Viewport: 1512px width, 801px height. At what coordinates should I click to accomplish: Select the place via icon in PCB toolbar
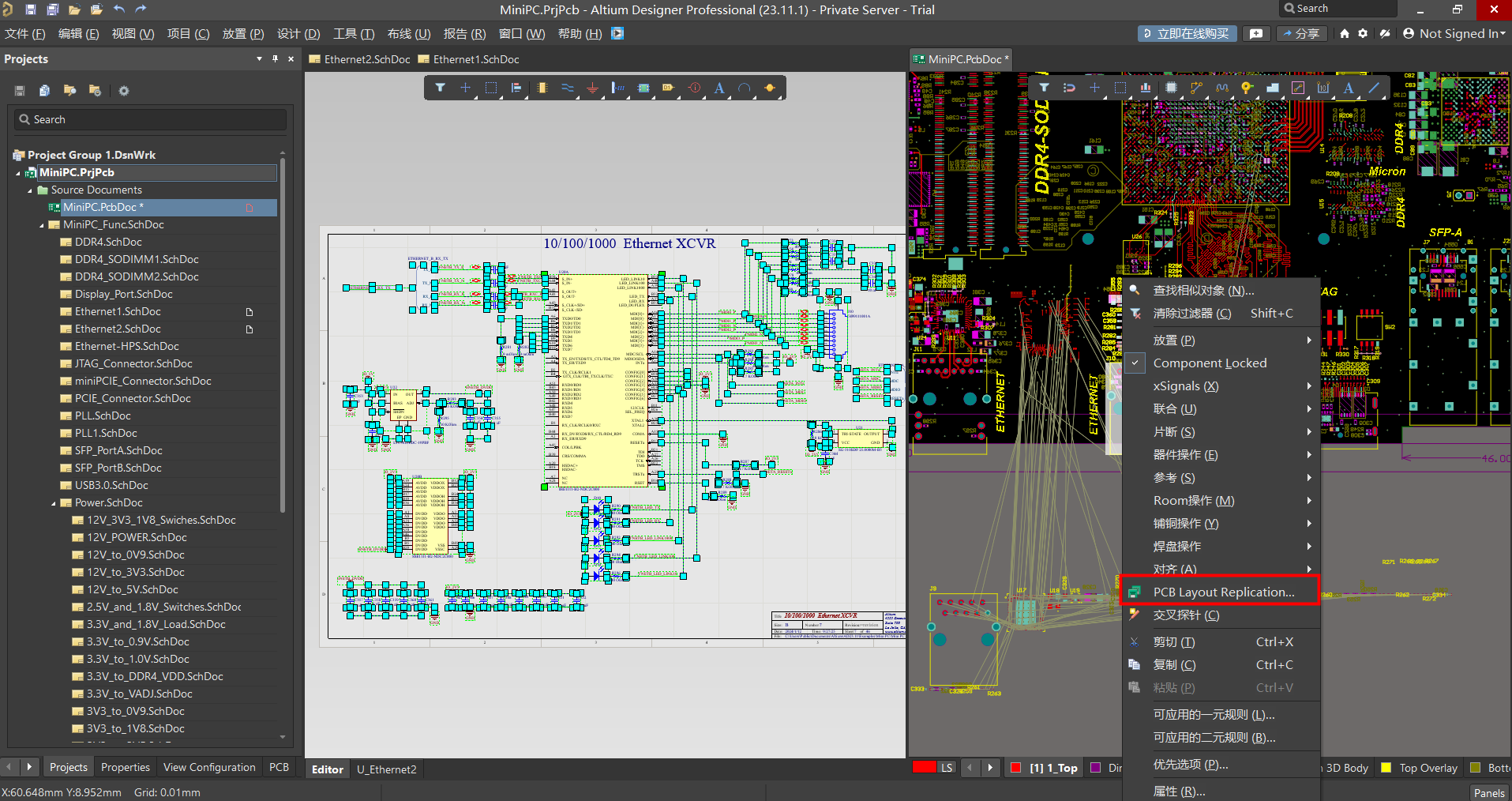1247,88
